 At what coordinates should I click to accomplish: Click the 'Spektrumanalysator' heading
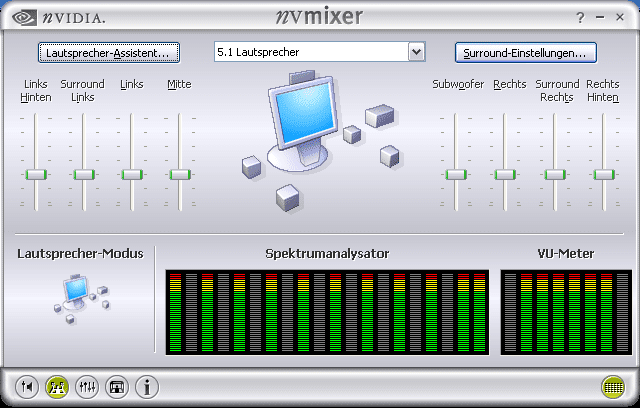pos(327,254)
